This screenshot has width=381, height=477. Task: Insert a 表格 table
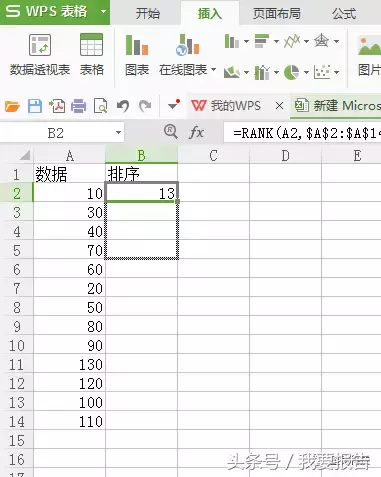[92, 55]
